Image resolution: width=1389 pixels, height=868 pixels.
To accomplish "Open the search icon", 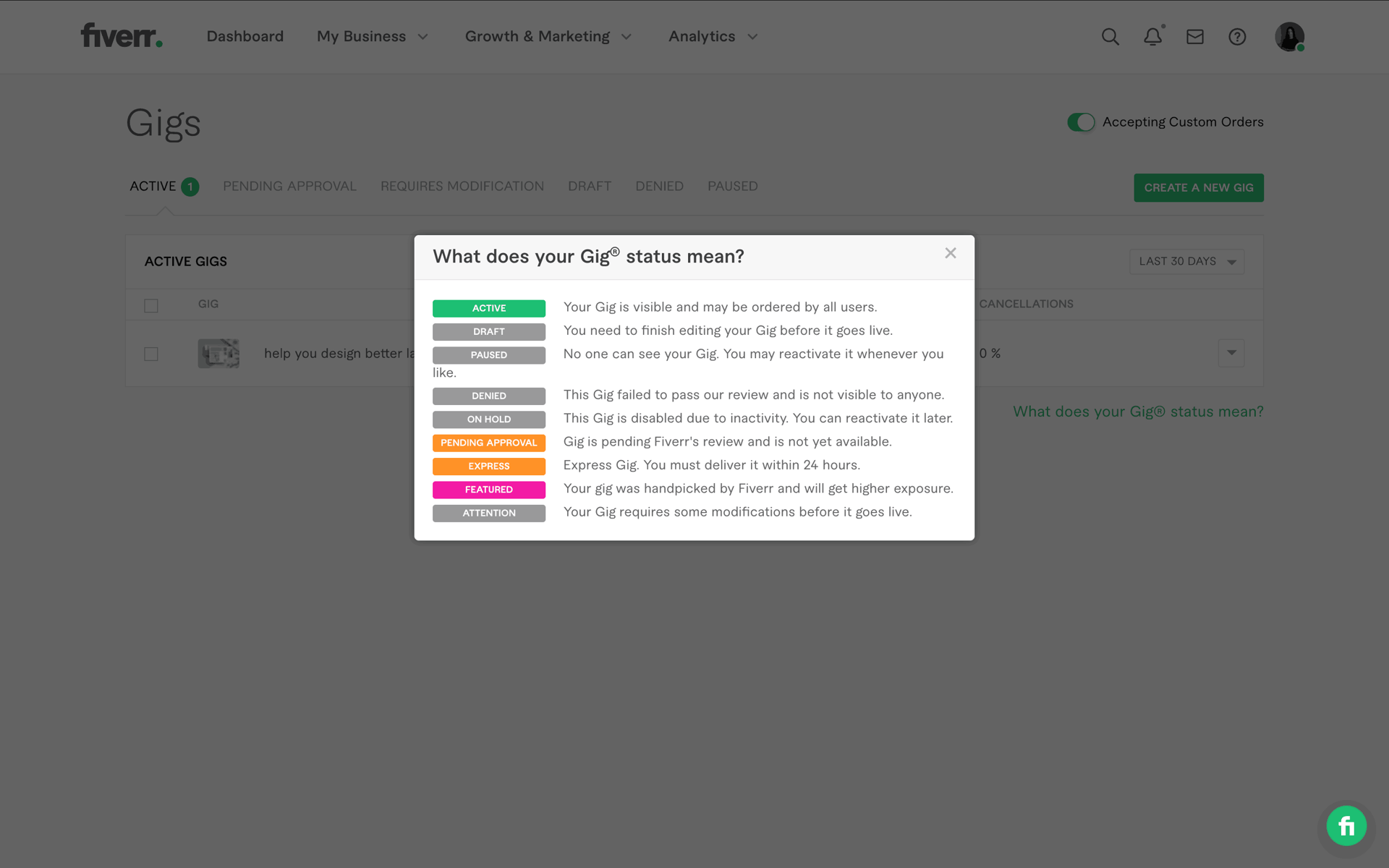I will pos(1110,37).
